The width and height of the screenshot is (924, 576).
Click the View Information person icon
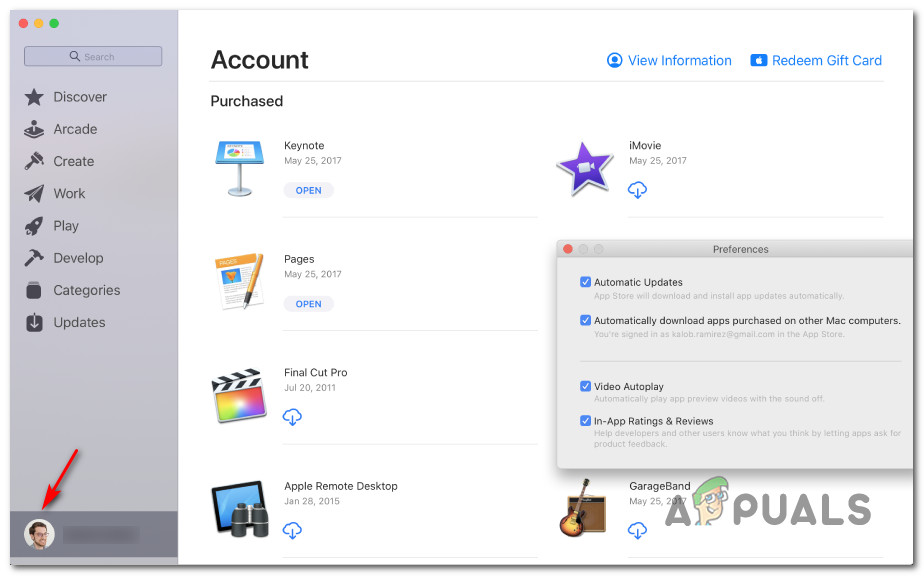(615, 60)
